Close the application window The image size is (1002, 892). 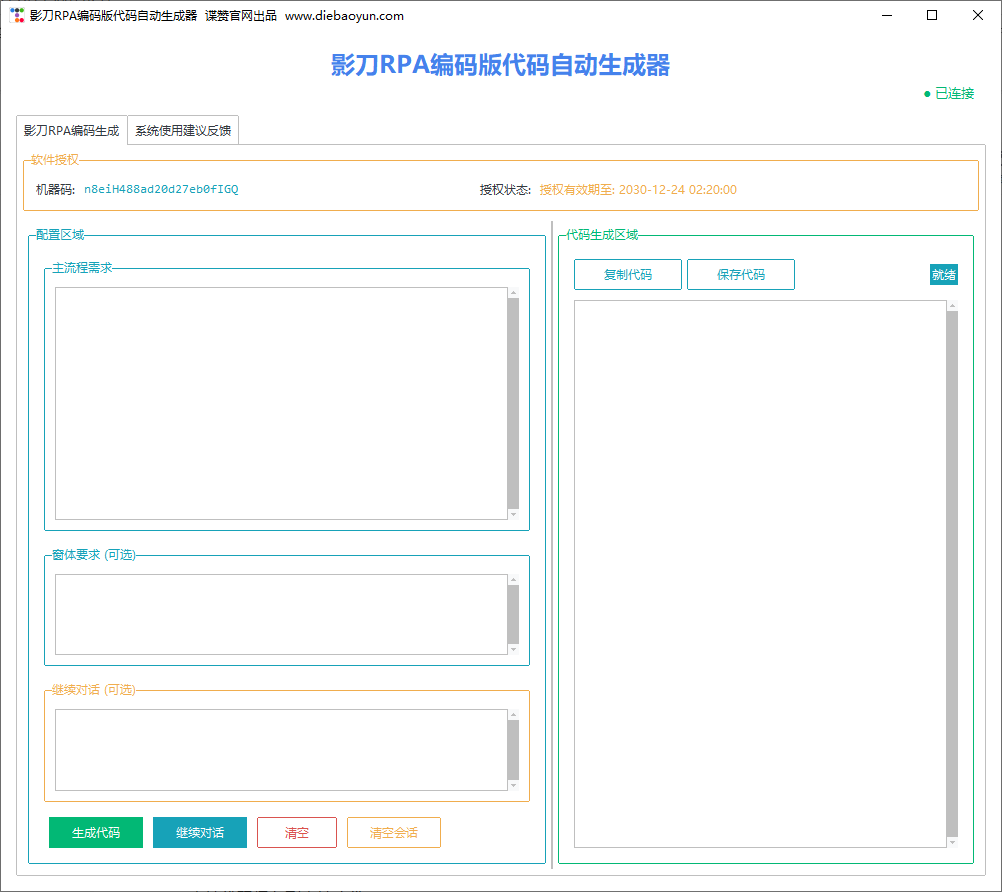978,15
